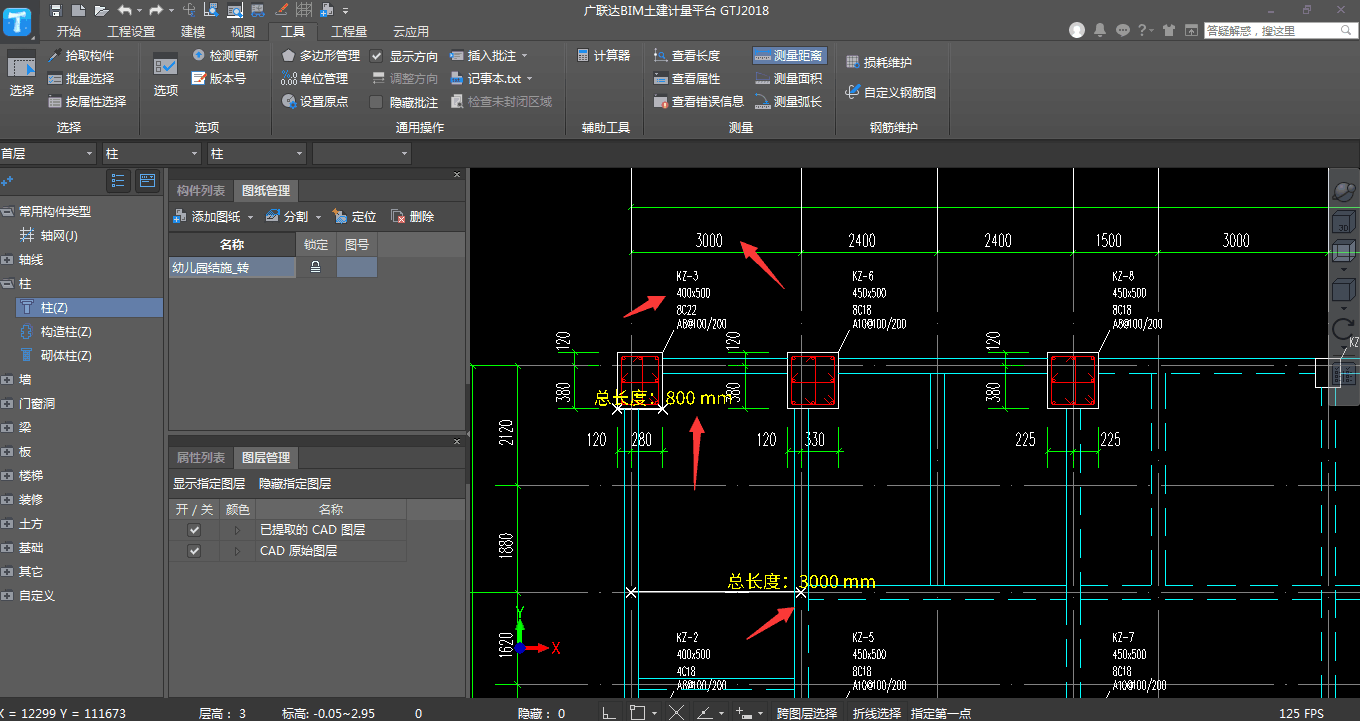Launch the 计算器 calculator
The image size is (1360, 721).
pos(603,56)
